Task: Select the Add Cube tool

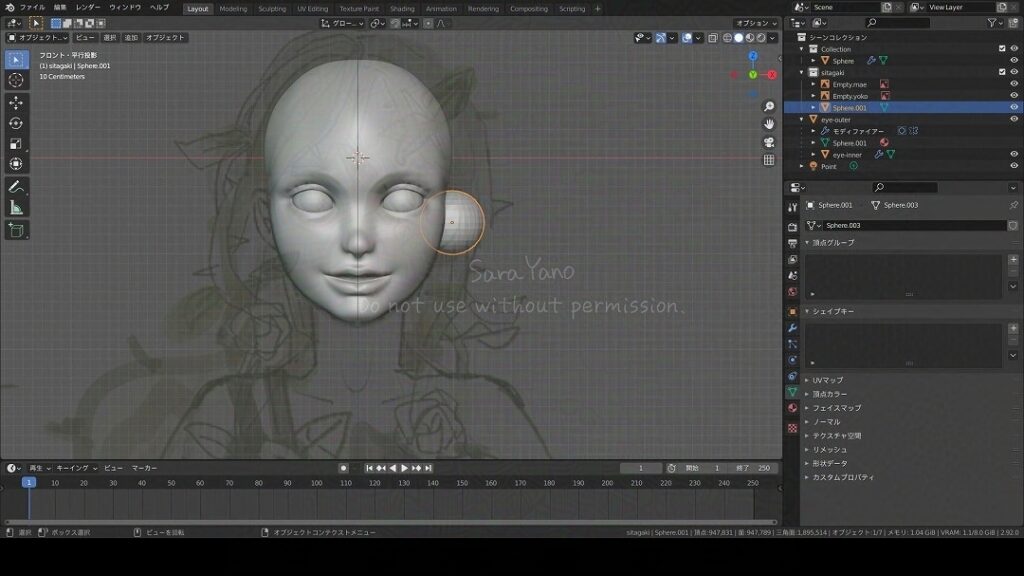Action: pos(16,230)
